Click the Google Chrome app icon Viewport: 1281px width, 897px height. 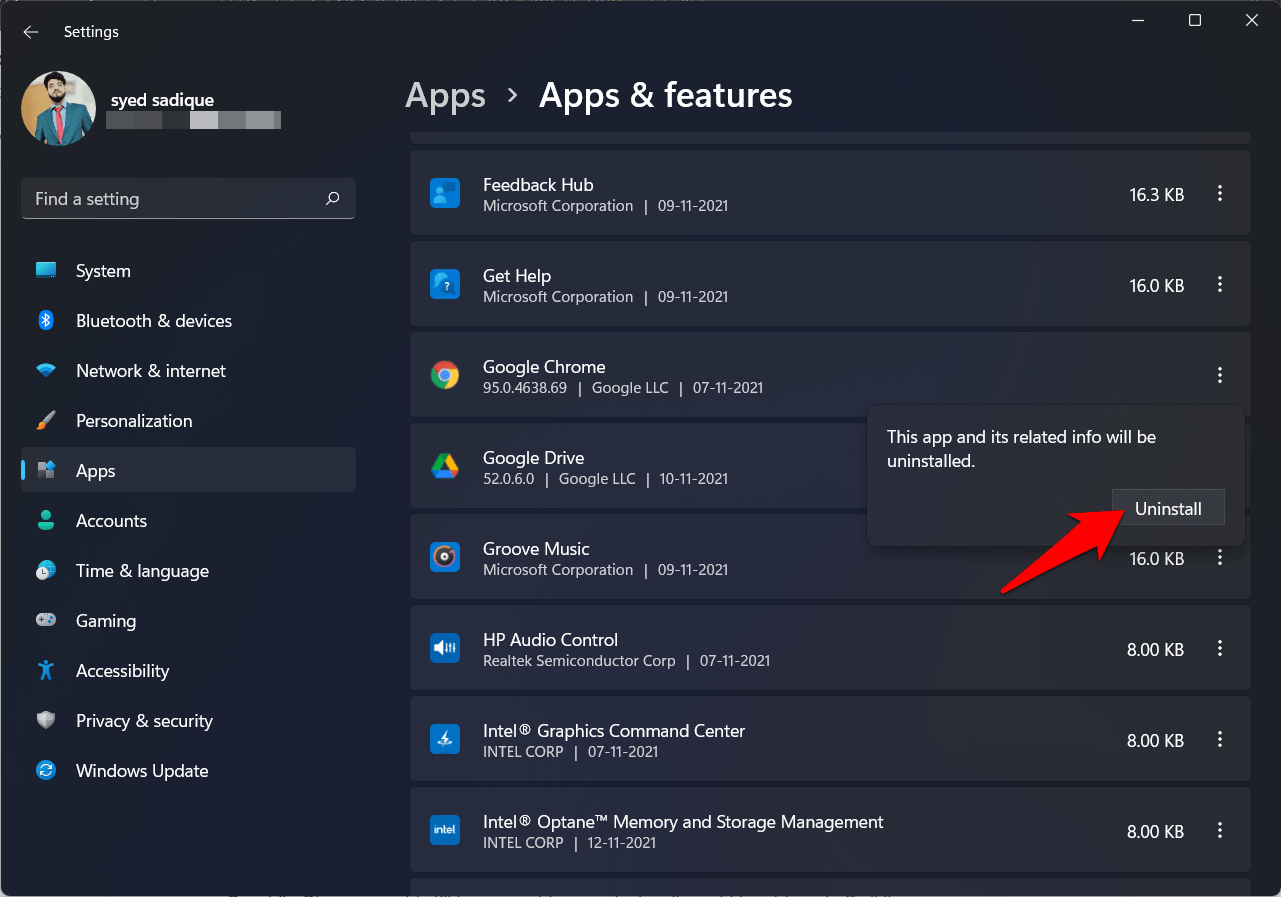click(445, 376)
